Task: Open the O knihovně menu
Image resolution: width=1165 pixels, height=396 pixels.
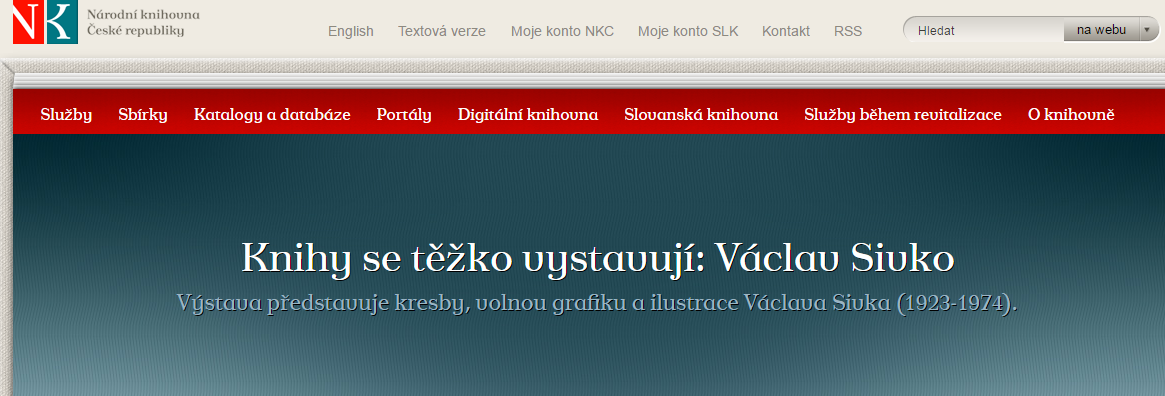Action: (x=1071, y=115)
